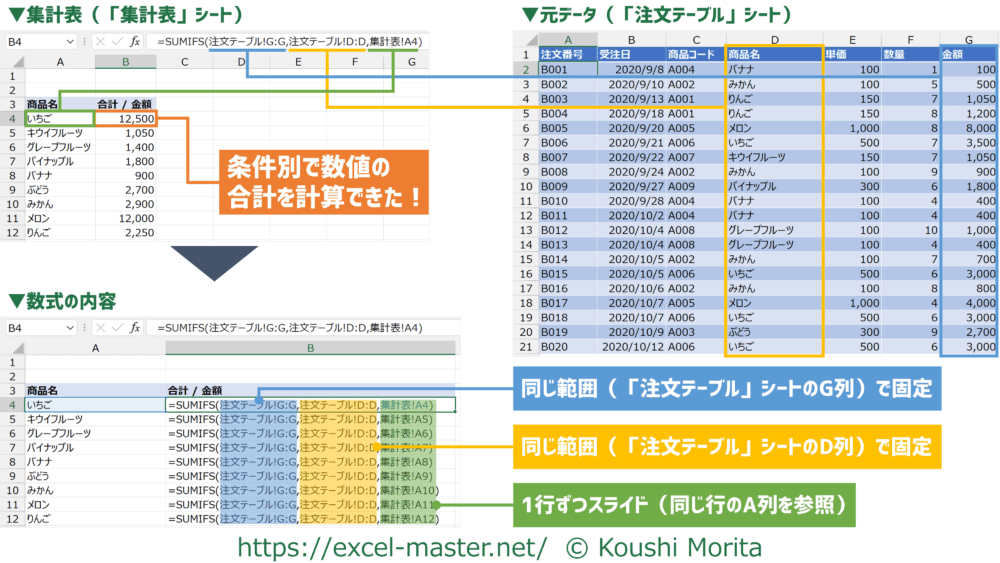The image size is (1000, 563).
Task: Click the fx Insert Function icon in lower formula bar
Action: (x=134, y=327)
